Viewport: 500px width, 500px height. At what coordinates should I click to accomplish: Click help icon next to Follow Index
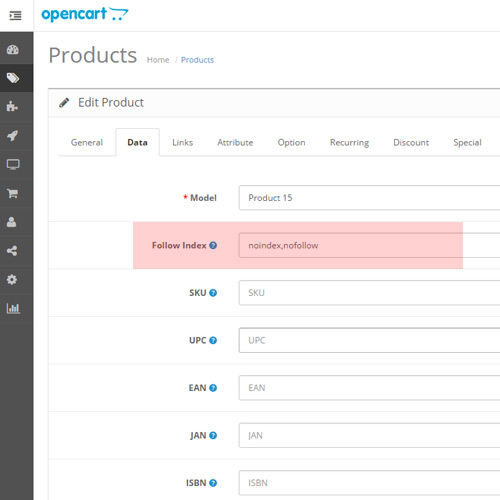[213, 246]
